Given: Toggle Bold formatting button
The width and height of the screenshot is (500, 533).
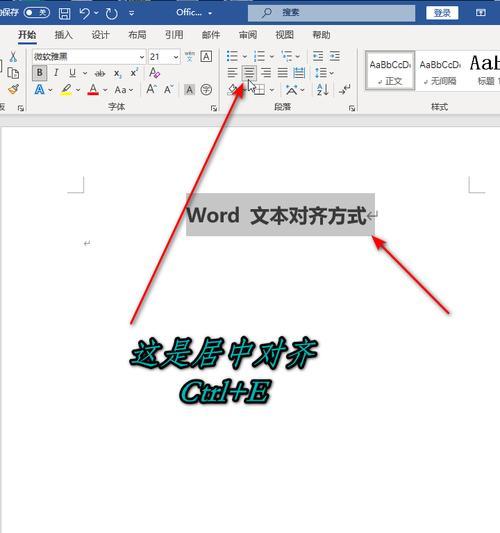Looking at the screenshot, I should pyautogui.click(x=39, y=73).
